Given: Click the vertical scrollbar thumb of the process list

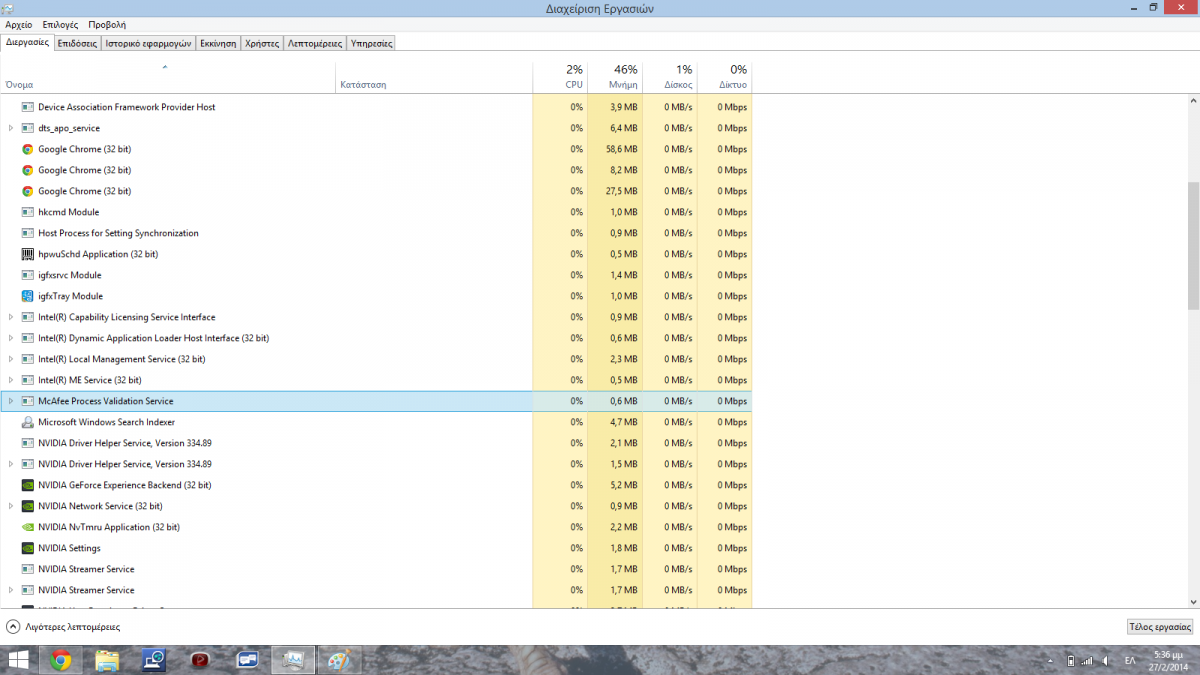Looking at the screenshot, I should point(1194,246).
